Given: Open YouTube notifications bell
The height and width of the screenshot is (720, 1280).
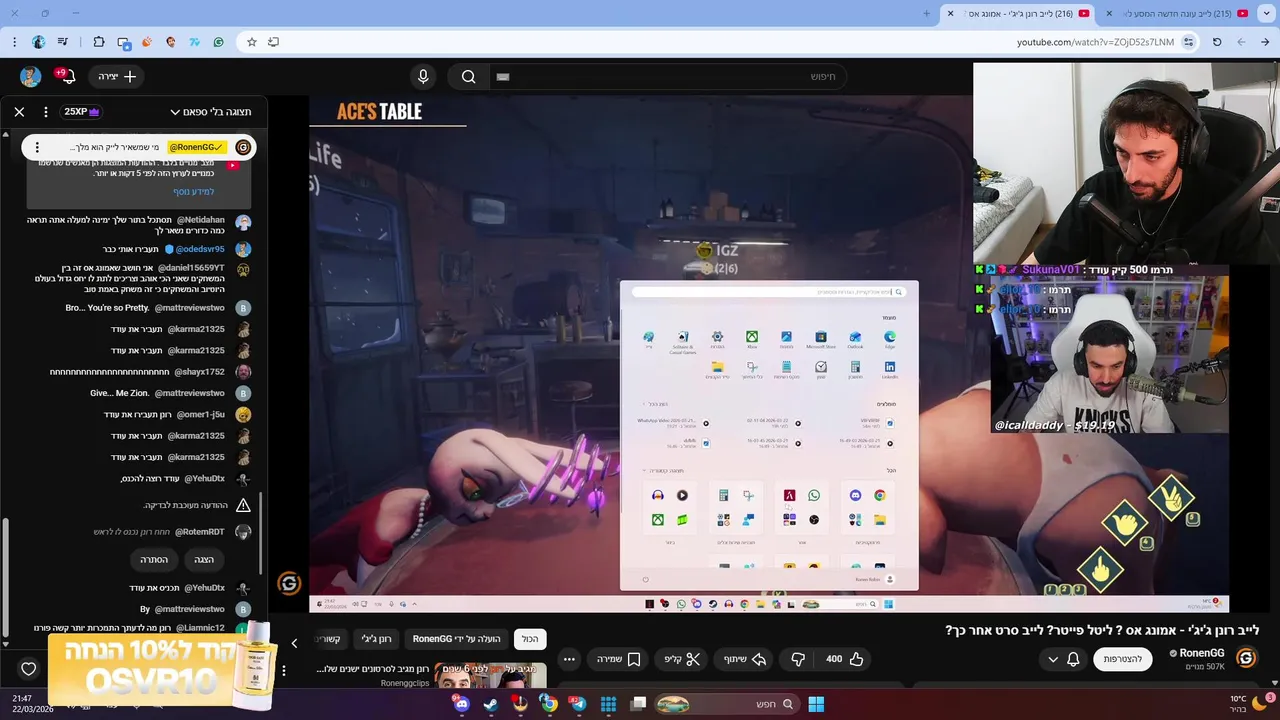Looking at the screenshot, I should pos(67,77).
